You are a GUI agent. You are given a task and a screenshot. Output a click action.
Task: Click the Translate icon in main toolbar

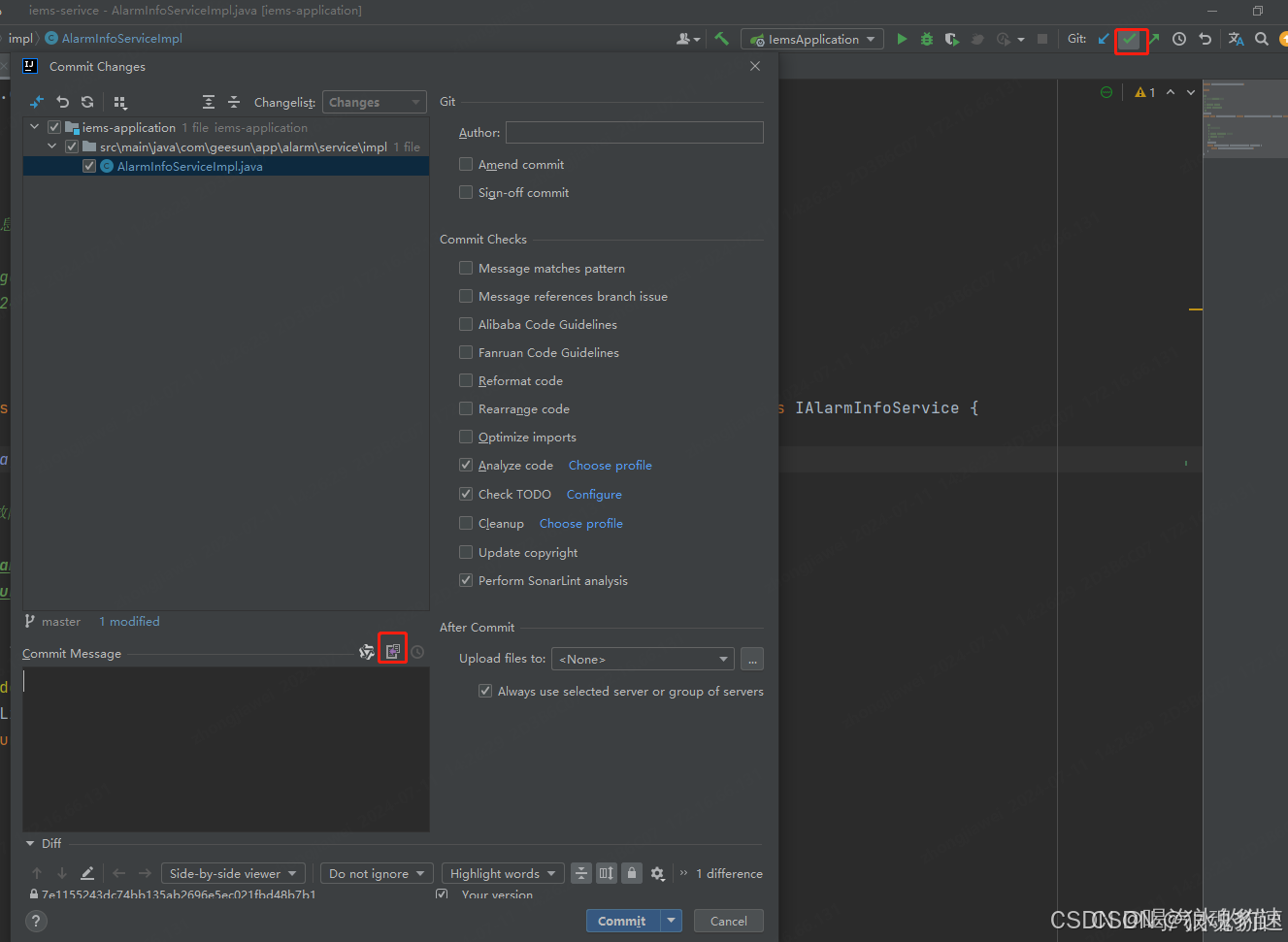[1236, 39]
